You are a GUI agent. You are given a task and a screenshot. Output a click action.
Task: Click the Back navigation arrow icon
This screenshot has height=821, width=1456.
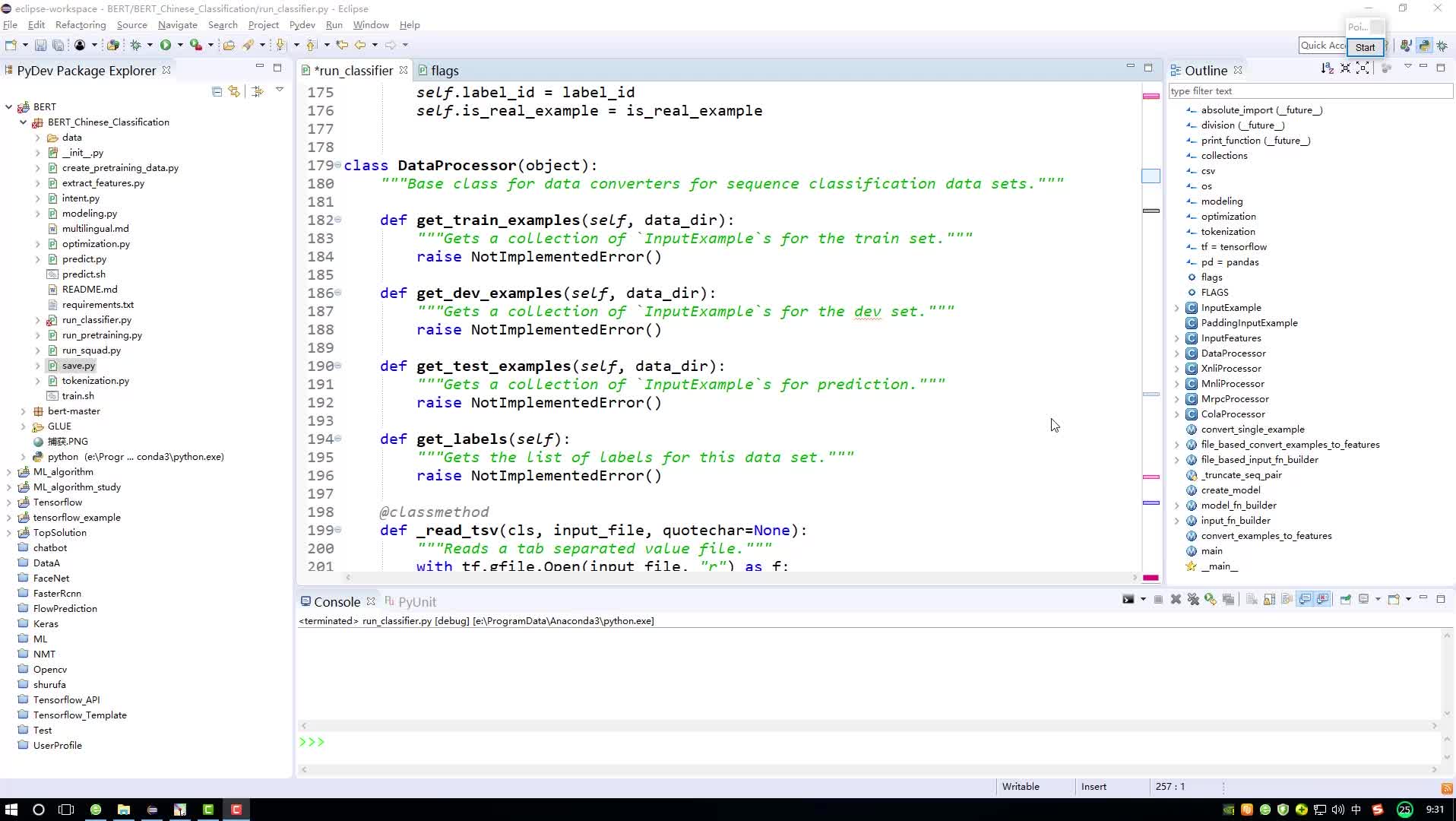360,46
